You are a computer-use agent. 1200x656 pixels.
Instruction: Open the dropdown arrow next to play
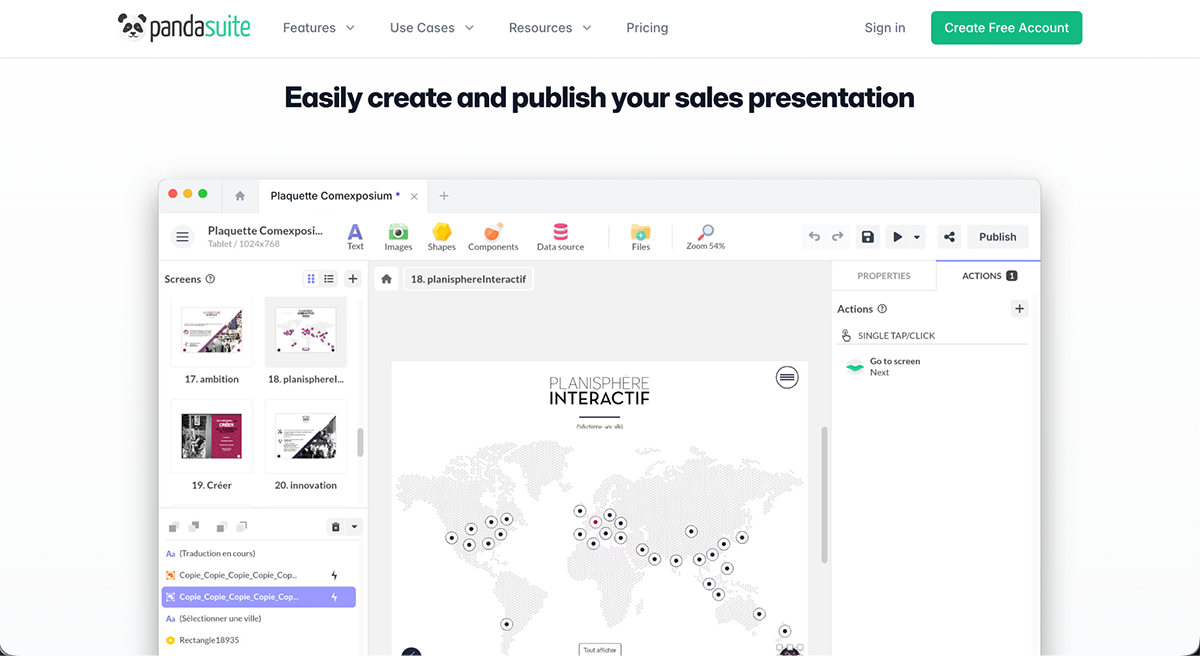click(x=917, y=237)
